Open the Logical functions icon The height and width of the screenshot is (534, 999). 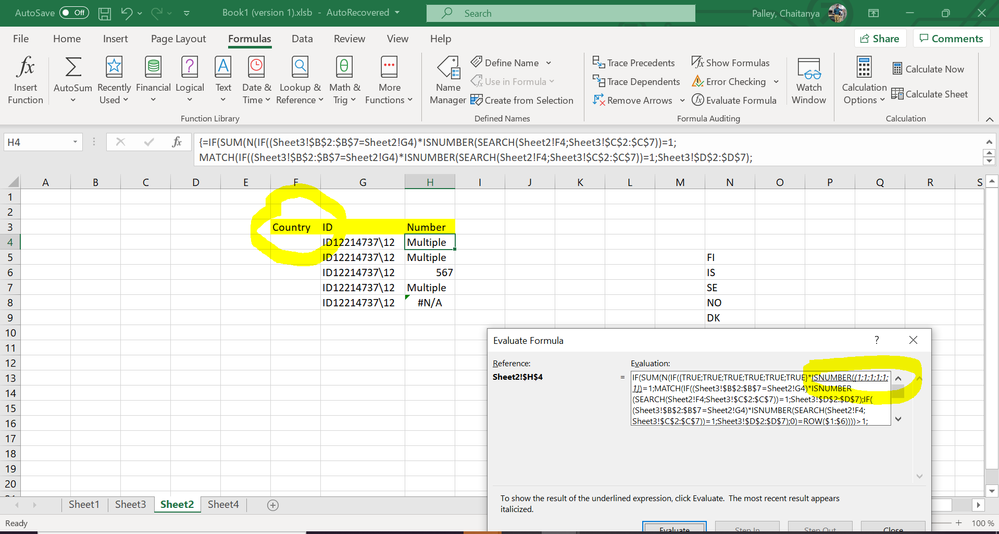coord(190,80)
